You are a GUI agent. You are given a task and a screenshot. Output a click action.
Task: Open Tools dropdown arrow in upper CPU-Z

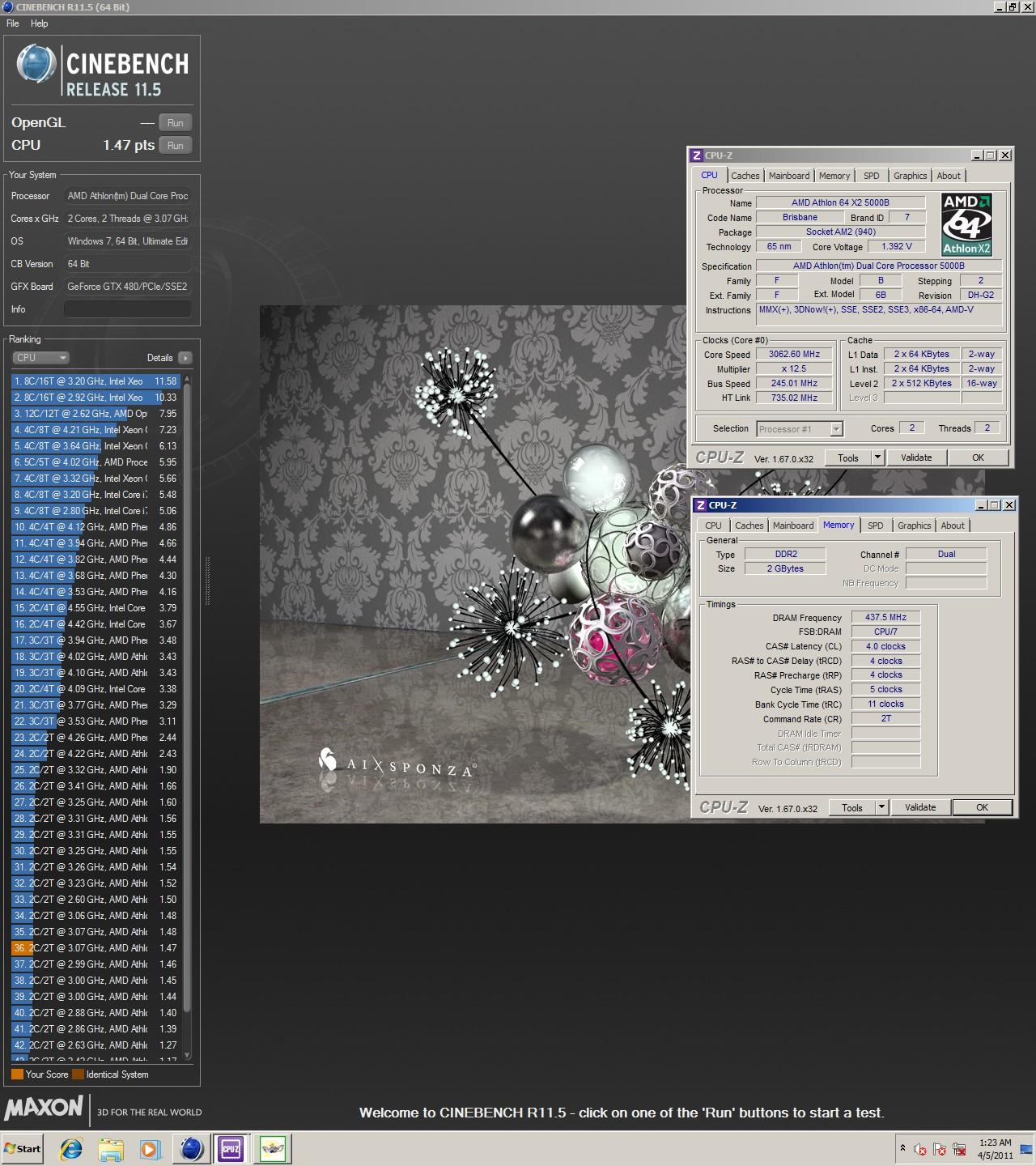click(877, 457)
